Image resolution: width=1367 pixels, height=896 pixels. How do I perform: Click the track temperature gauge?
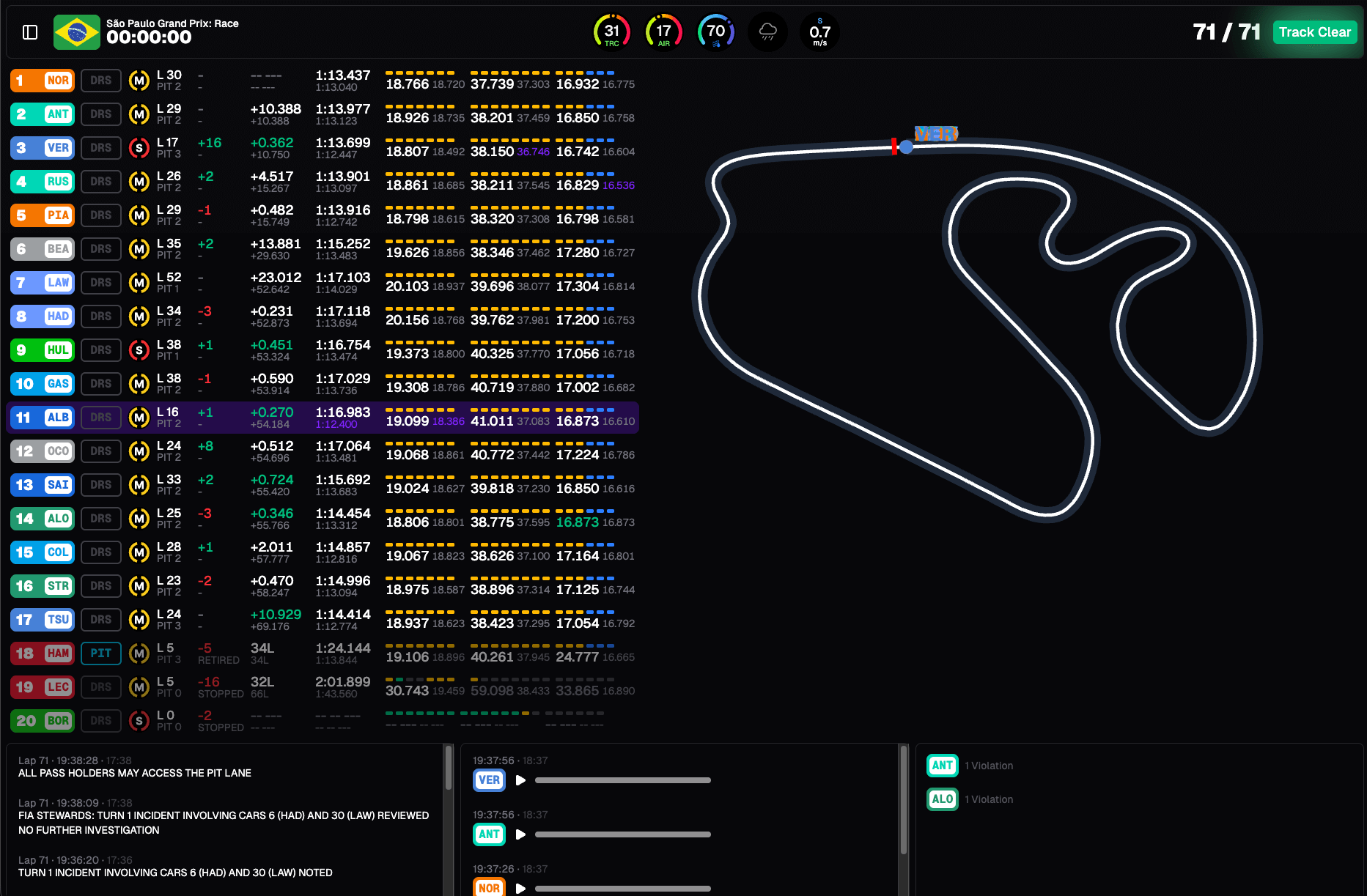click(x=611, y=32)
